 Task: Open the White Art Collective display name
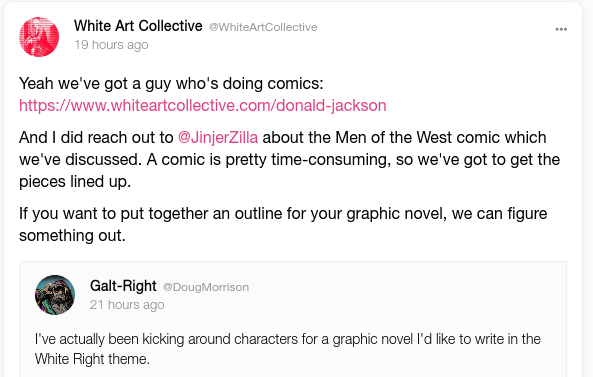click(x=138, y=26)
